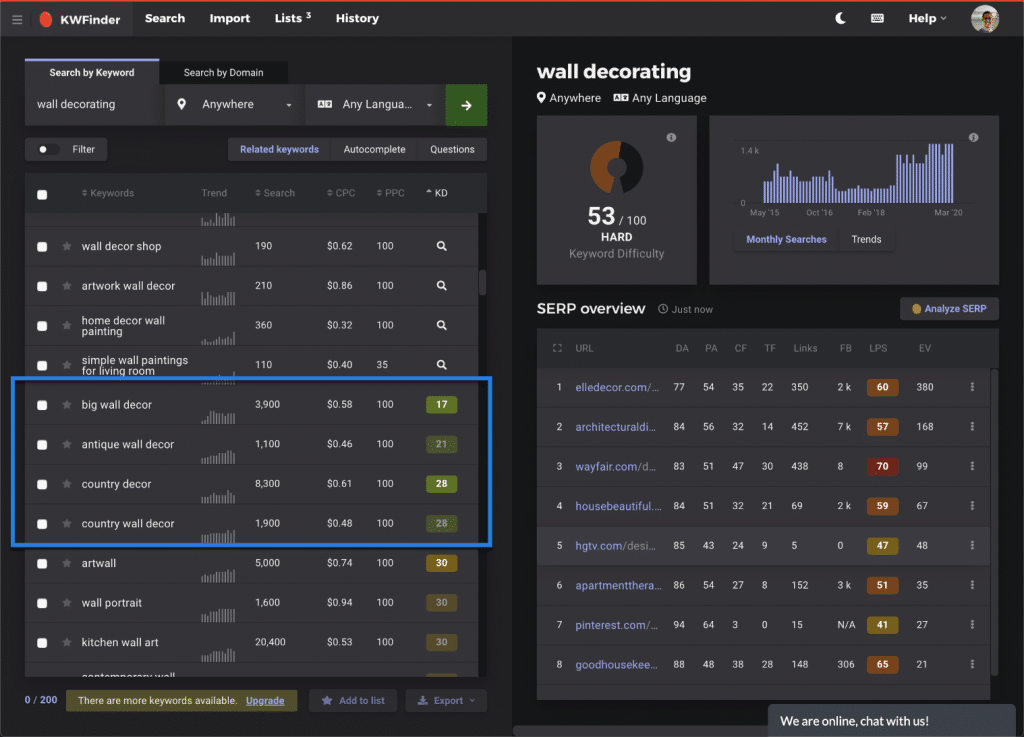Open the hamburger menu icon
1024x737 pixels.
point(17,19)
